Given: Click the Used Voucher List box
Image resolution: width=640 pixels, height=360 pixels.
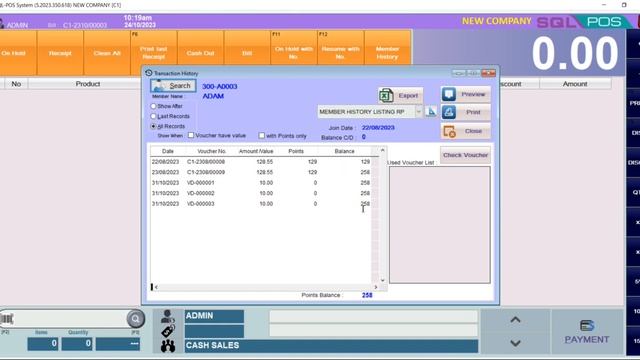Looking at the screenshot, I should coord(440,224).
